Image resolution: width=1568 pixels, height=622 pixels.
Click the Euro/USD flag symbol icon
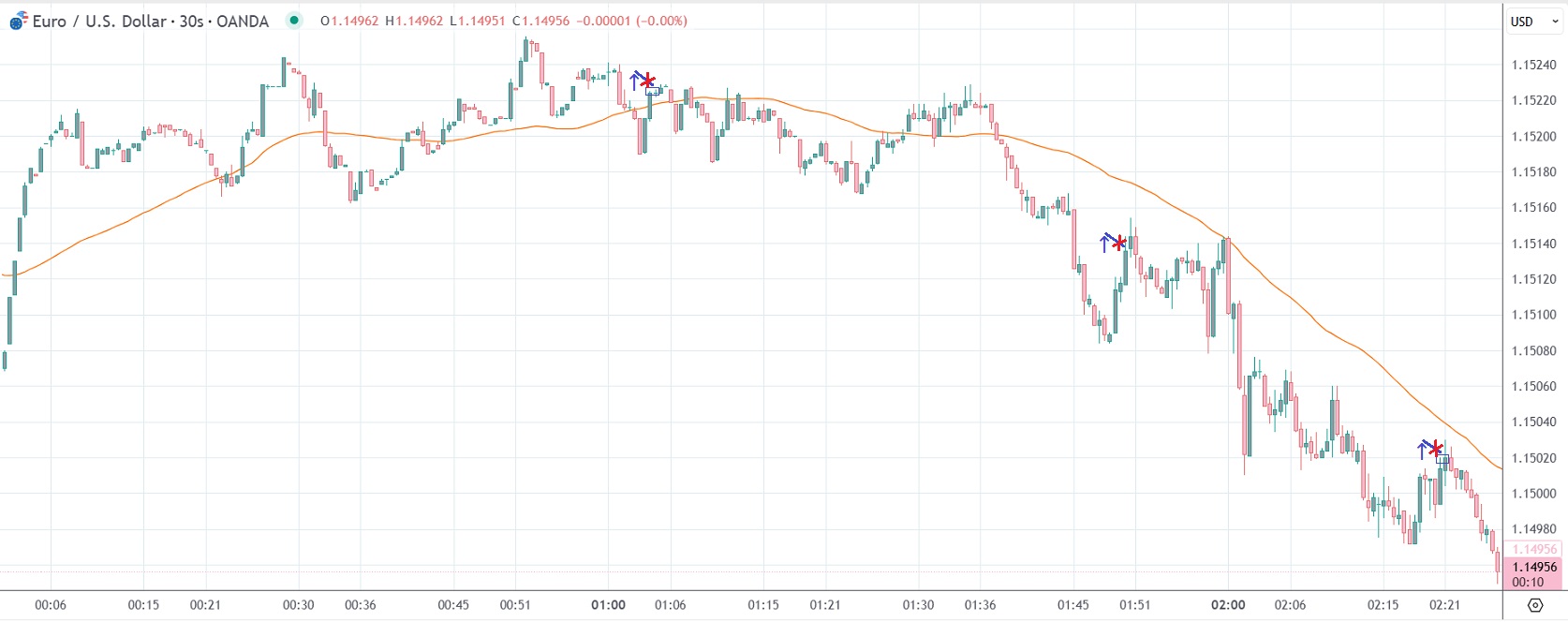coord(19,21)
